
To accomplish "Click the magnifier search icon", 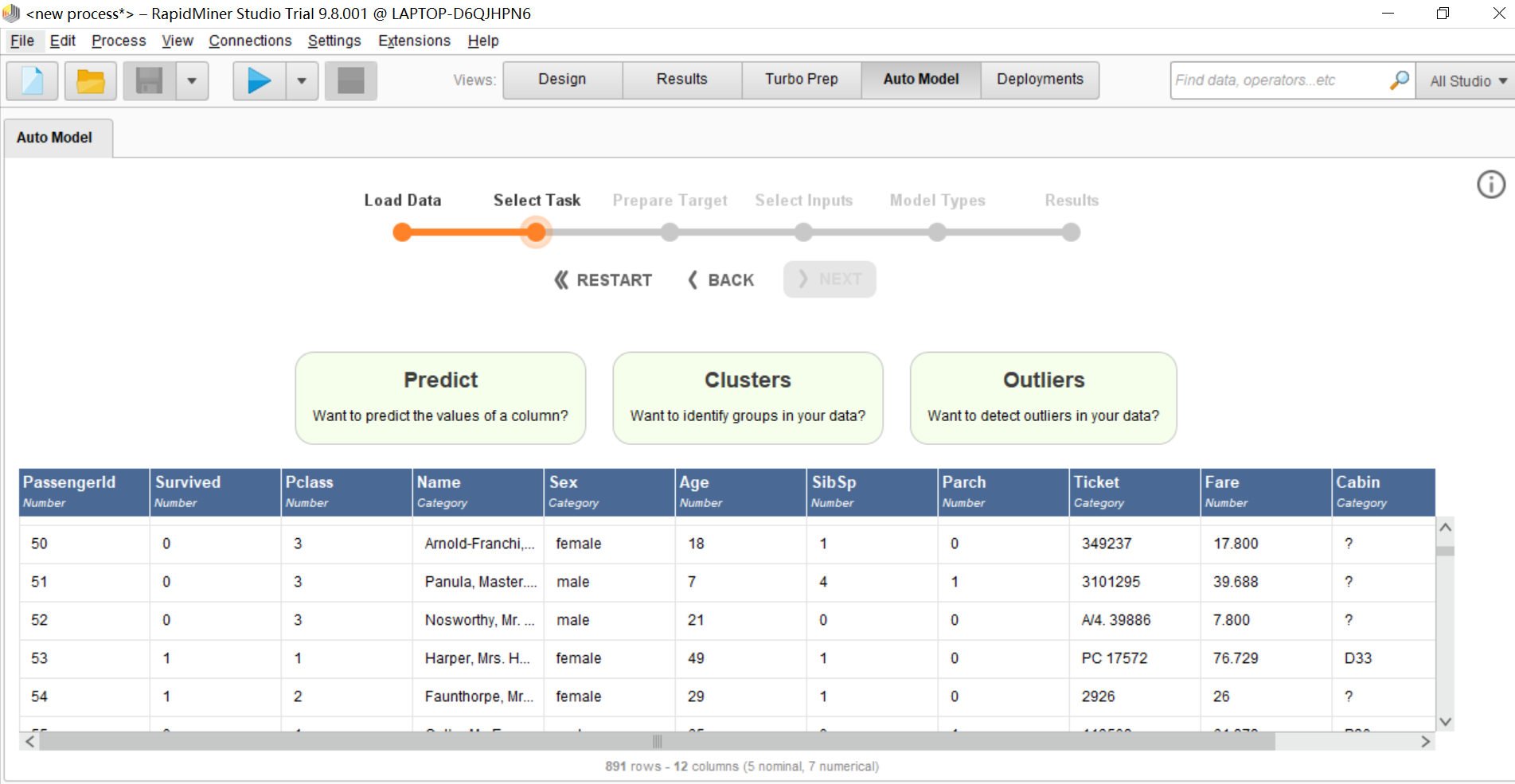I will (1399, 80).
